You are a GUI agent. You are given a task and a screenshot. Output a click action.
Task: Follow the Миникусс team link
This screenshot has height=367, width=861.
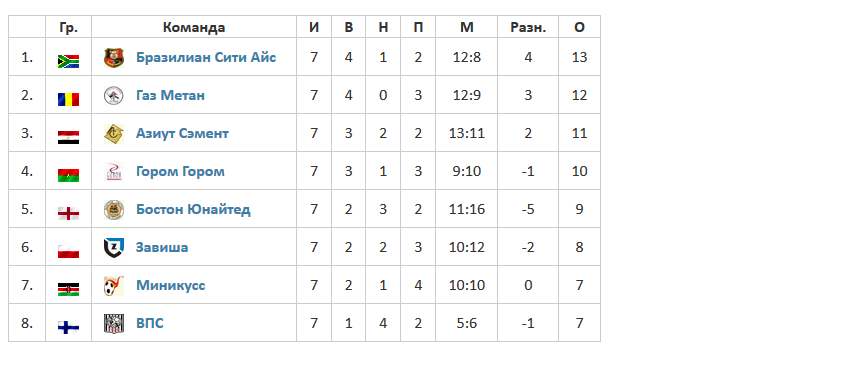[171, 285]
